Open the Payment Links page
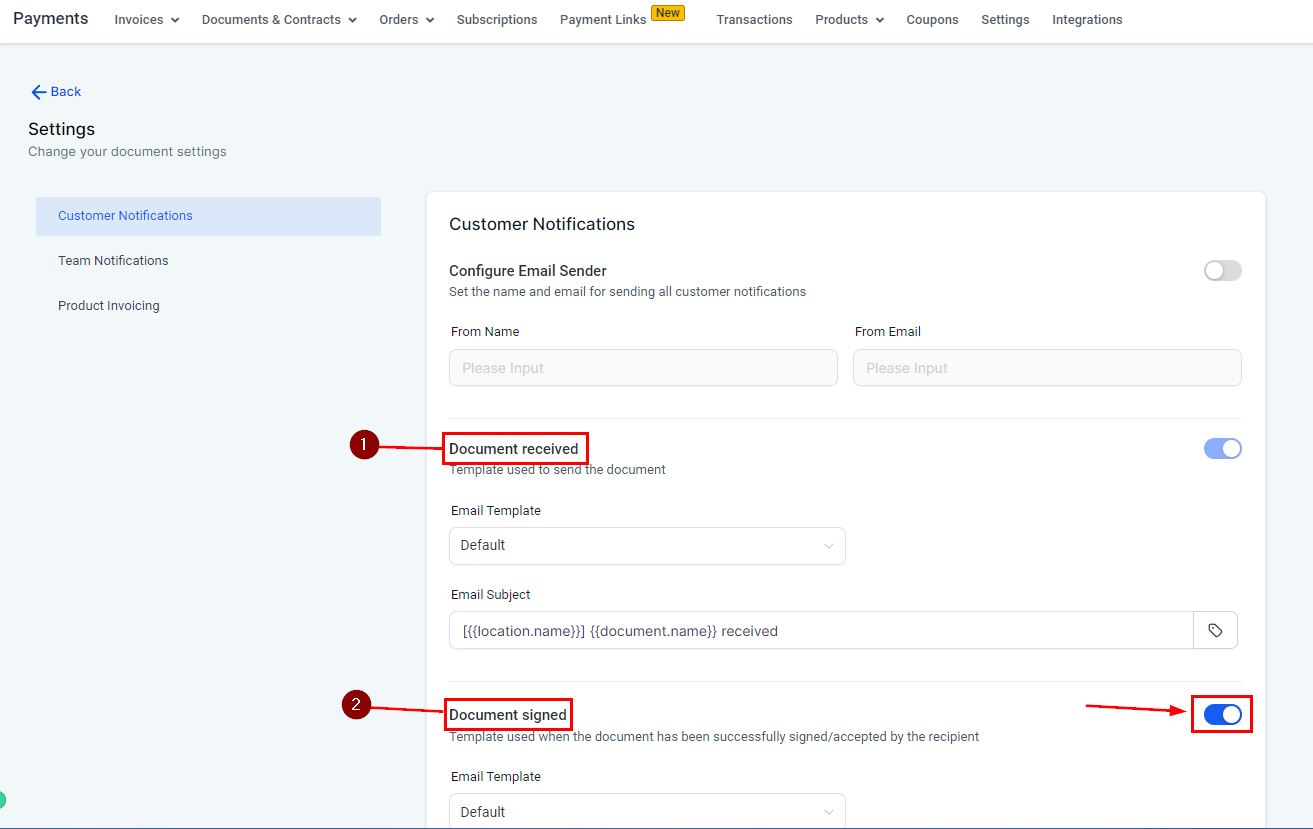Image resolution: width=1313 pixels, height=829 pixels. point(603,20)
